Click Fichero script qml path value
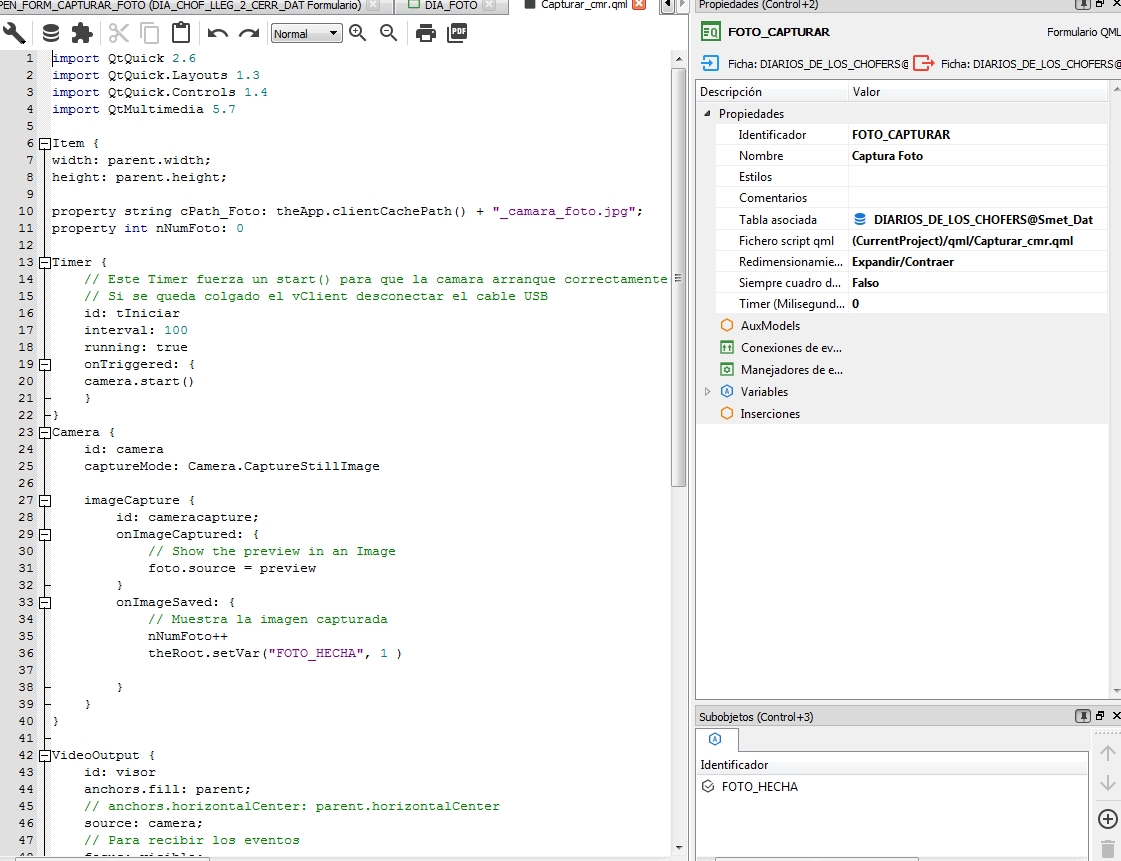This screenshot has width=1121, height=861. click(977, 241)
